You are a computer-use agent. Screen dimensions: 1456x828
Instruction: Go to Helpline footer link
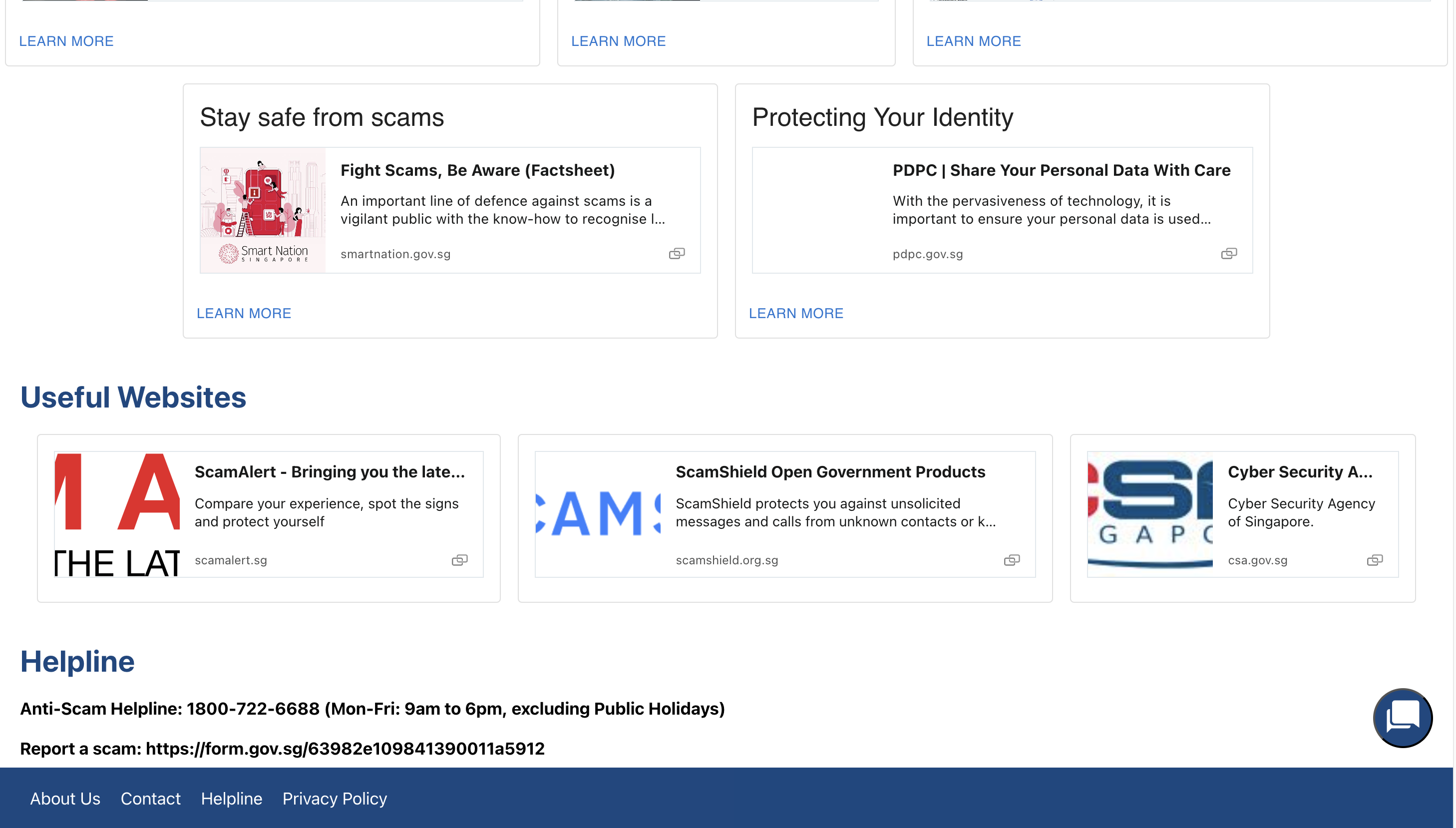[231, 799]
